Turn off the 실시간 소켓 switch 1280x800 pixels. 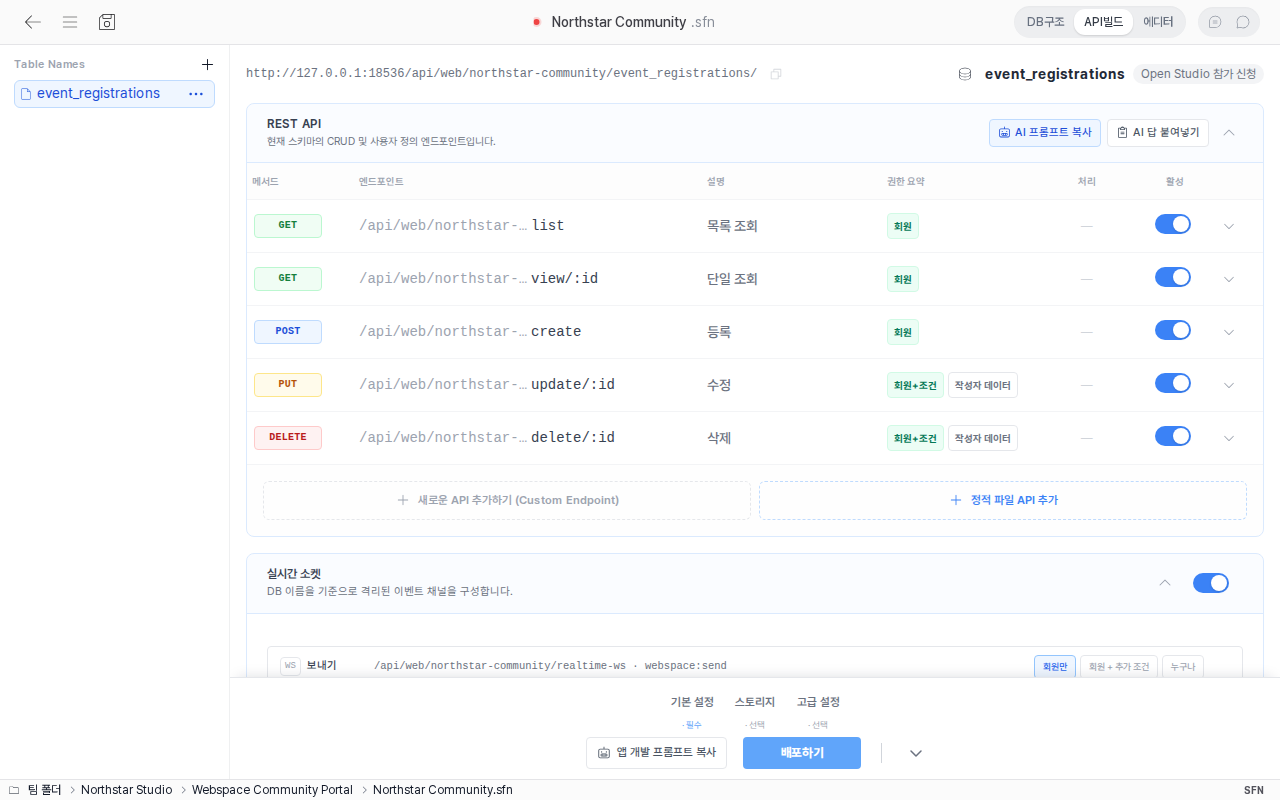(1211, 583)
